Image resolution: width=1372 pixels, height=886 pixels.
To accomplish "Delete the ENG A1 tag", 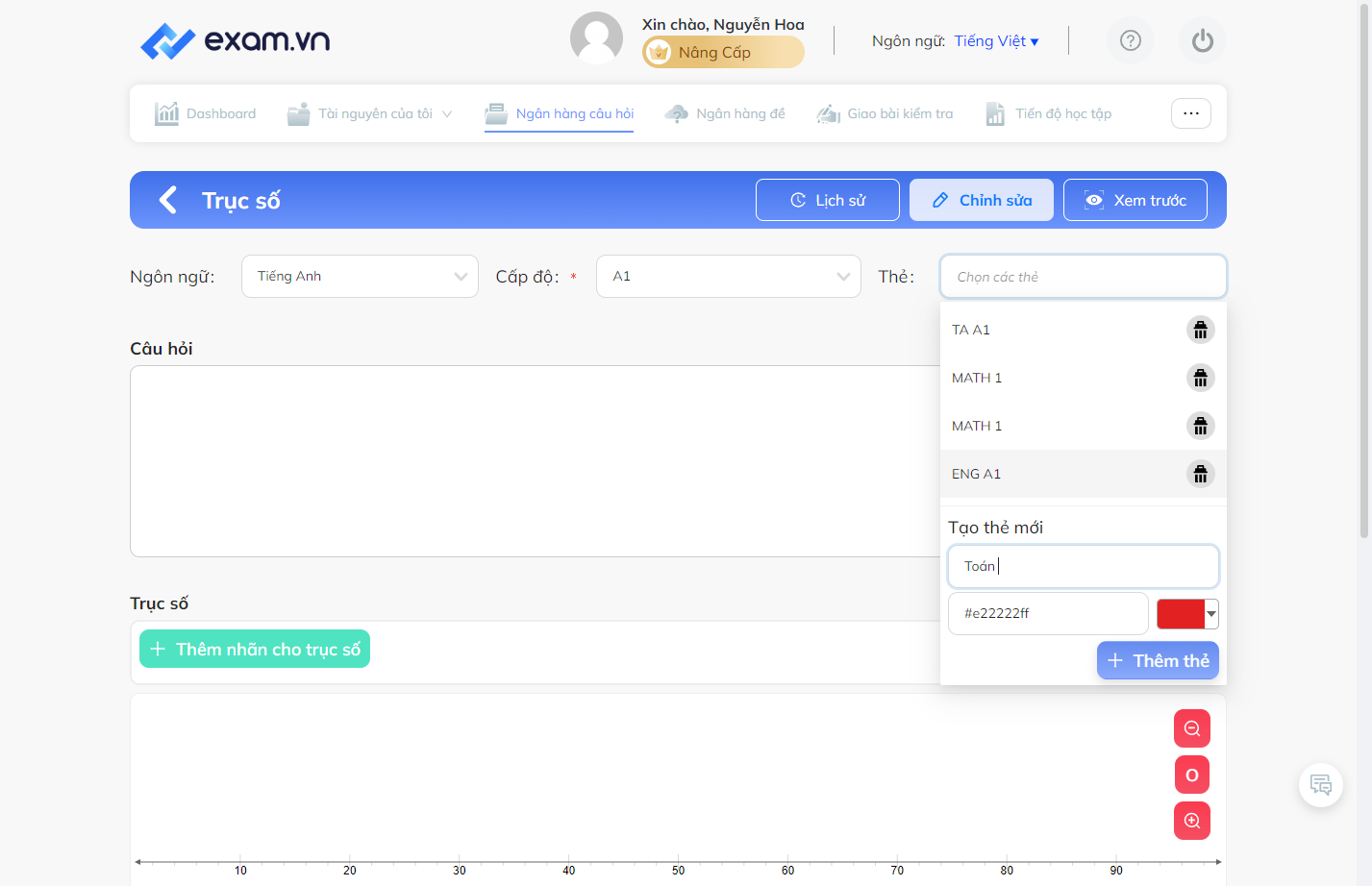I will [x=1201, y=474].
